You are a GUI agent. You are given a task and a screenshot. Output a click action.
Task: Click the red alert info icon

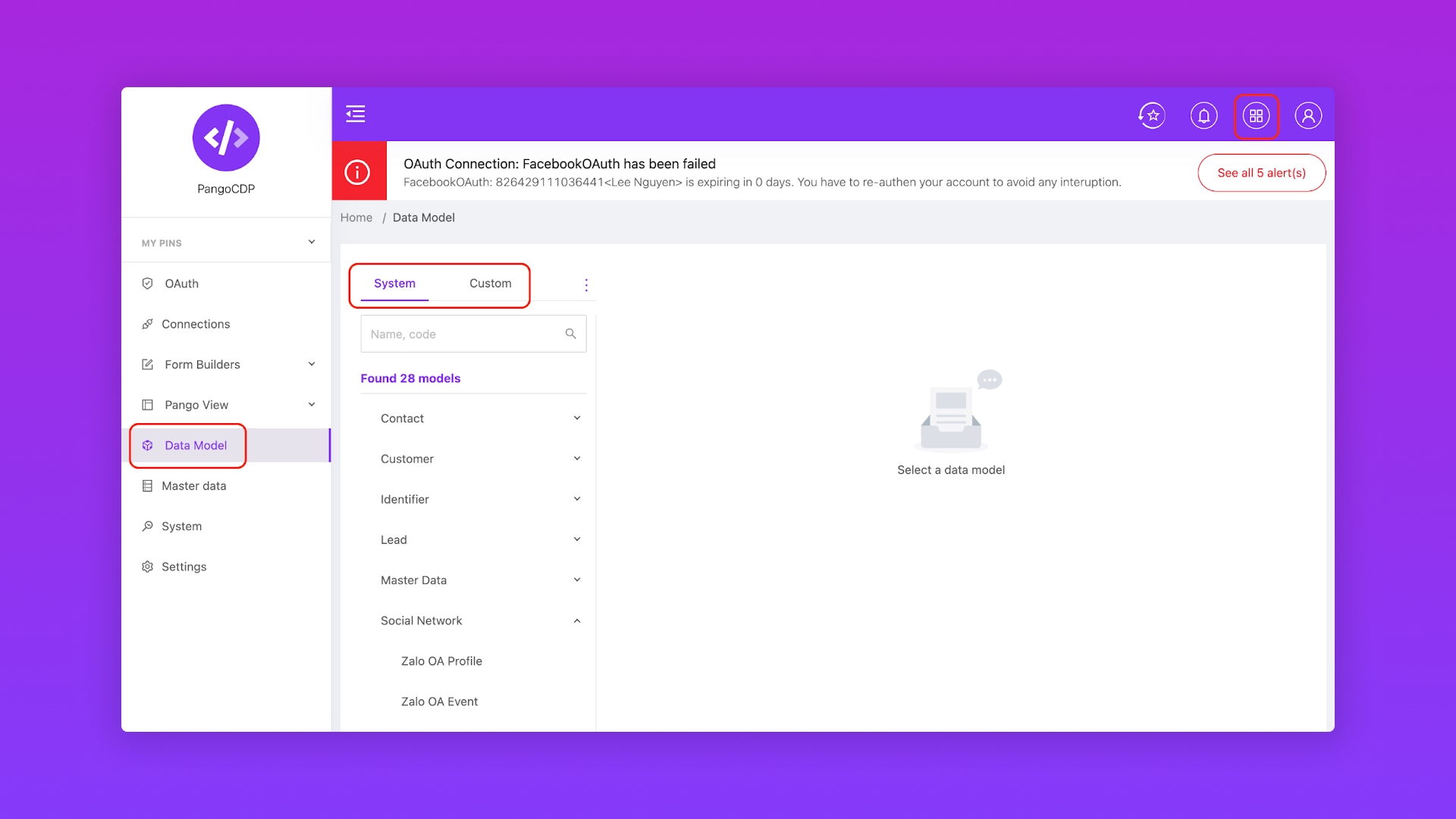pos(358,172)
